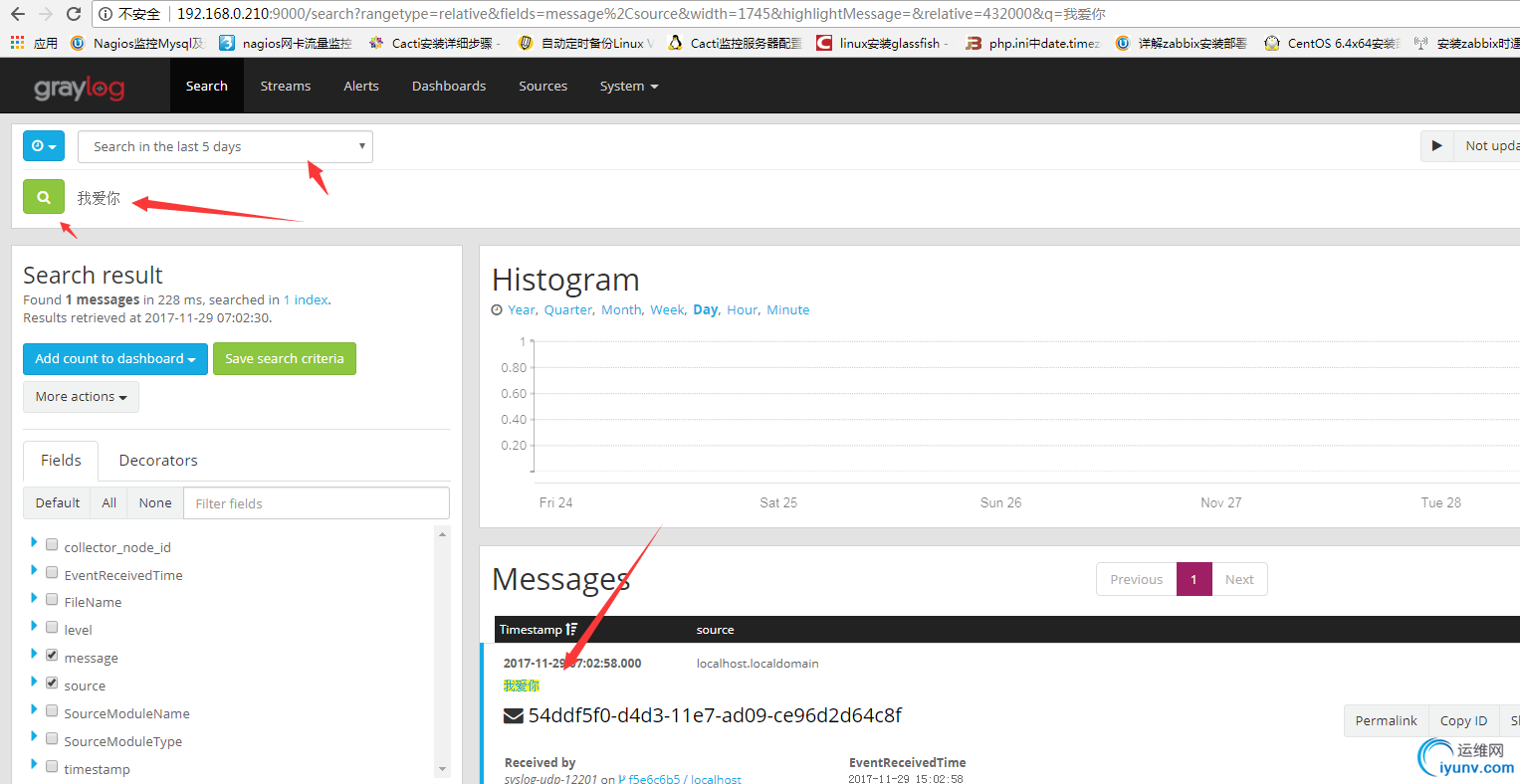Sort messages using the Timestamp sort icon

click(571, 630)
